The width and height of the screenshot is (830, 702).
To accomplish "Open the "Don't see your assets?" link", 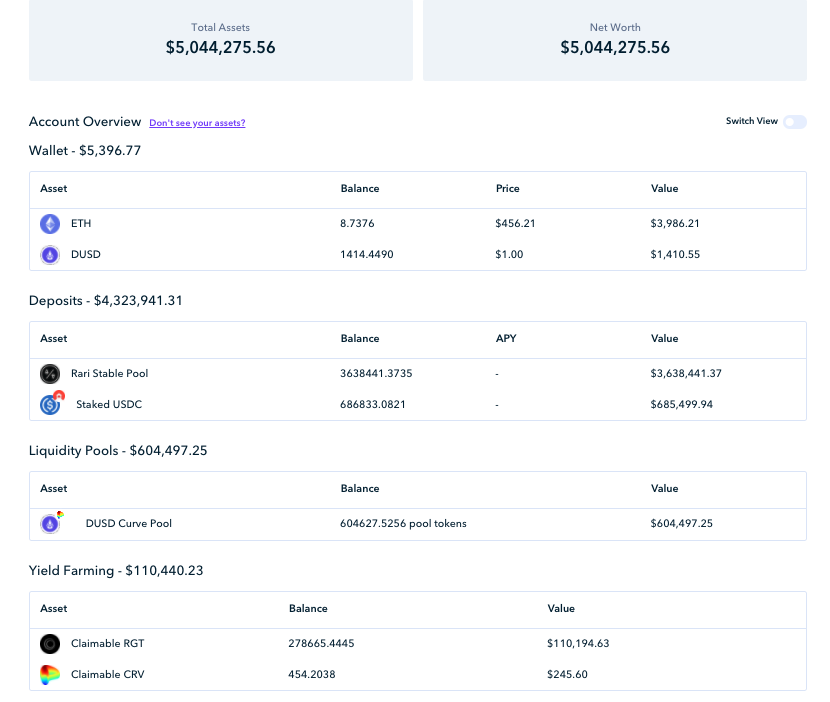I will (197, 123).
